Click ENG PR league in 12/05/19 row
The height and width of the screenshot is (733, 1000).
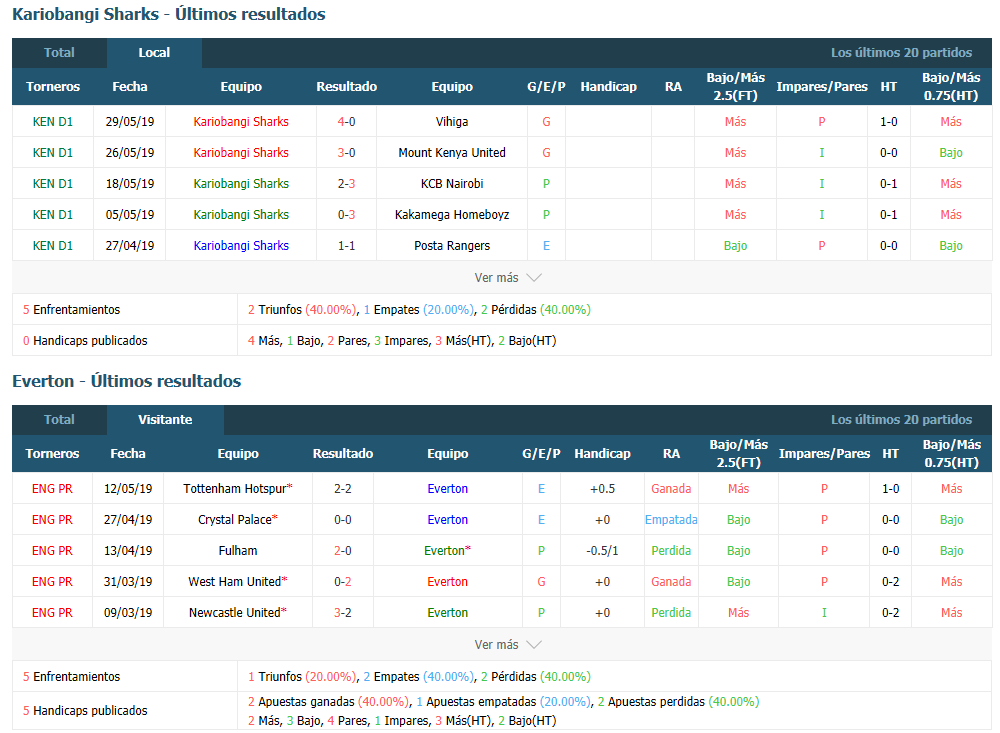coord(52,489)
